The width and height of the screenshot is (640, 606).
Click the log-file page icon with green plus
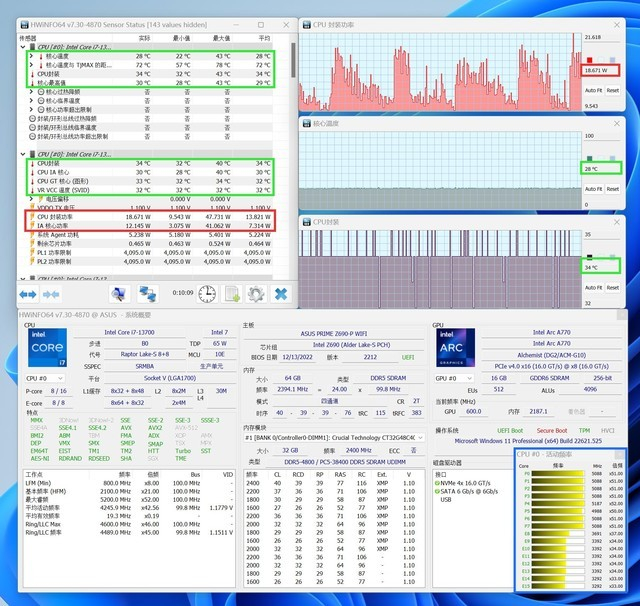[x=231, y=294]
